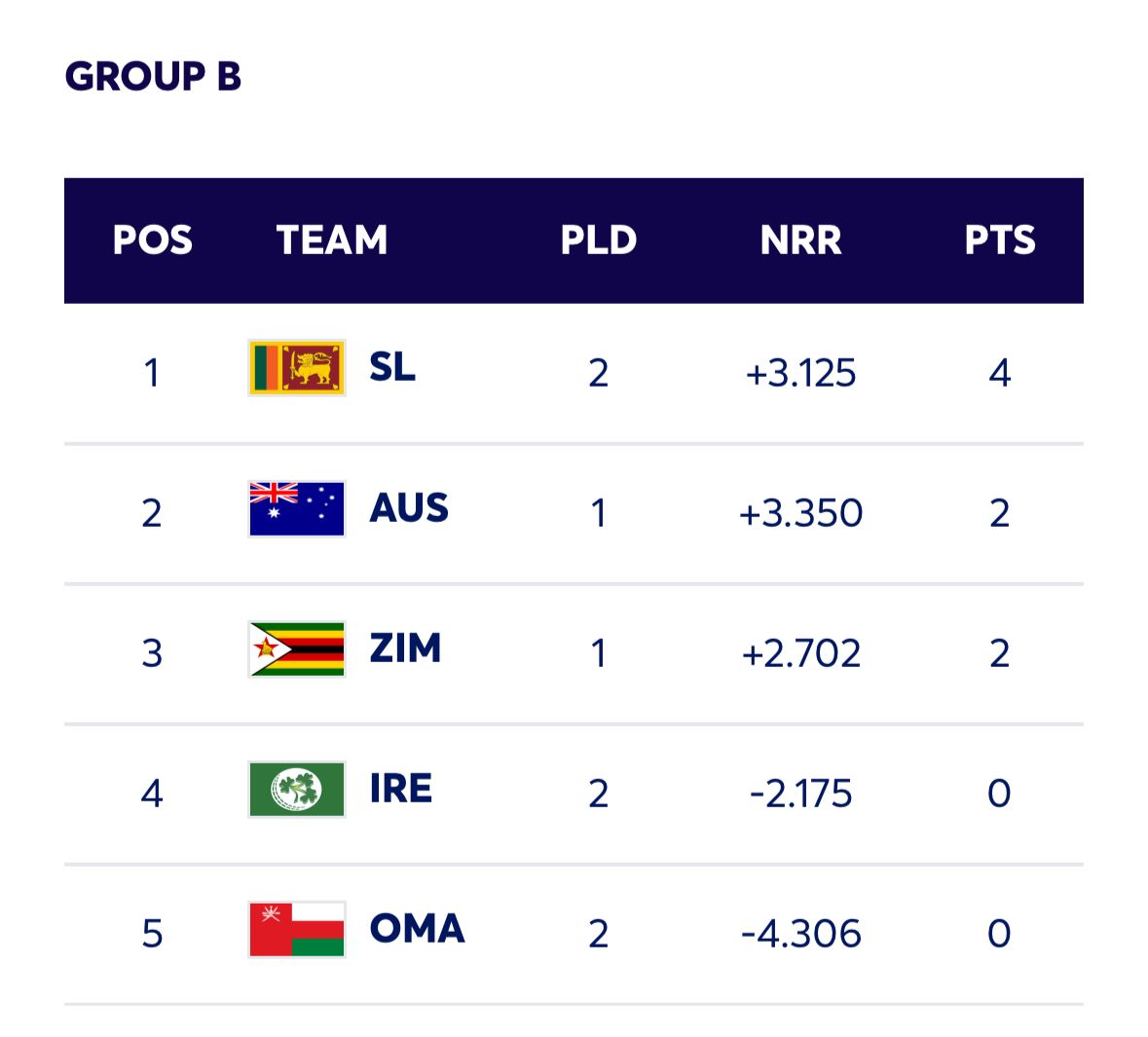1148x1037 pixels.
Task: Sort by the PTS column header
Action: tap(1000, 241)
